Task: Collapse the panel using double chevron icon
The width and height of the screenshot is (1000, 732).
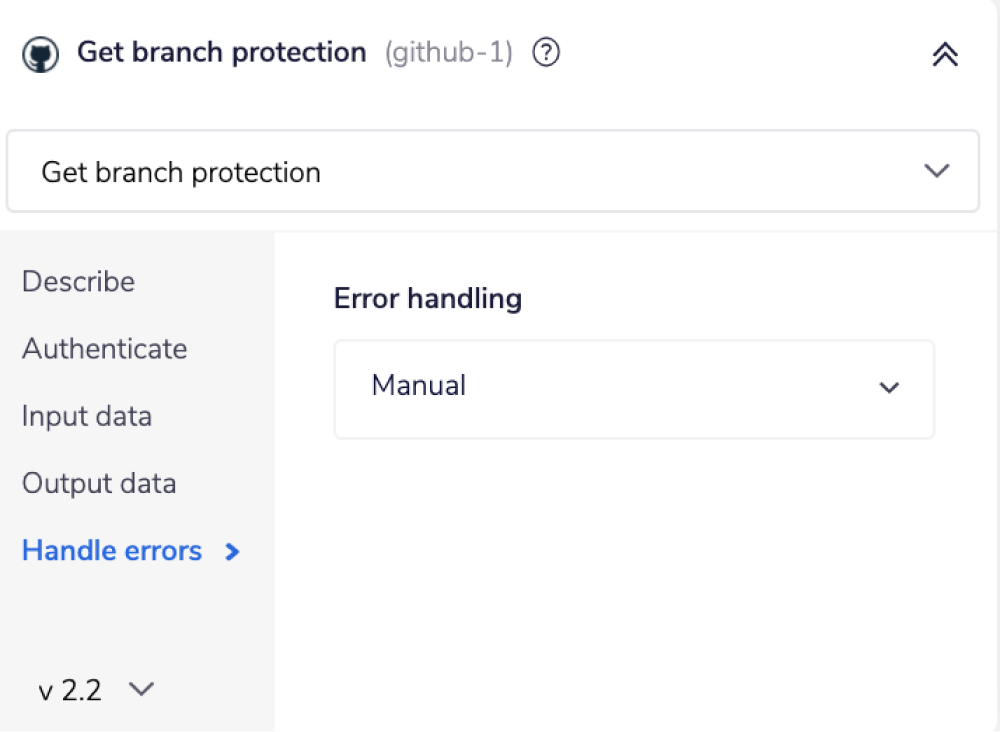Action: coord(944,55)
